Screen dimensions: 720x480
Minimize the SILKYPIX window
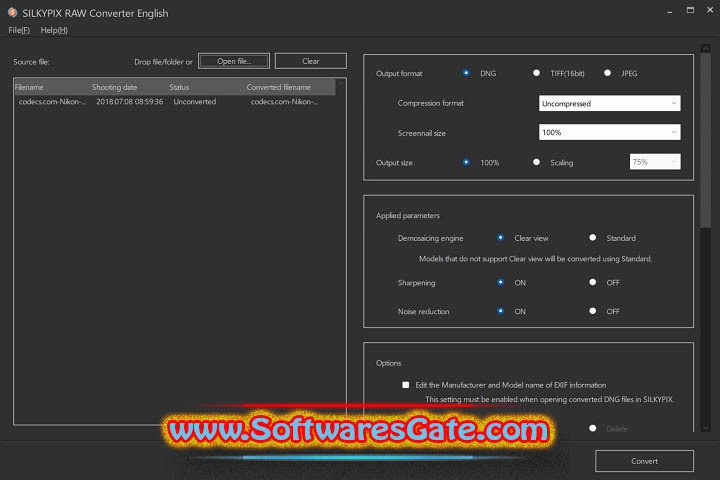(669, 11)
